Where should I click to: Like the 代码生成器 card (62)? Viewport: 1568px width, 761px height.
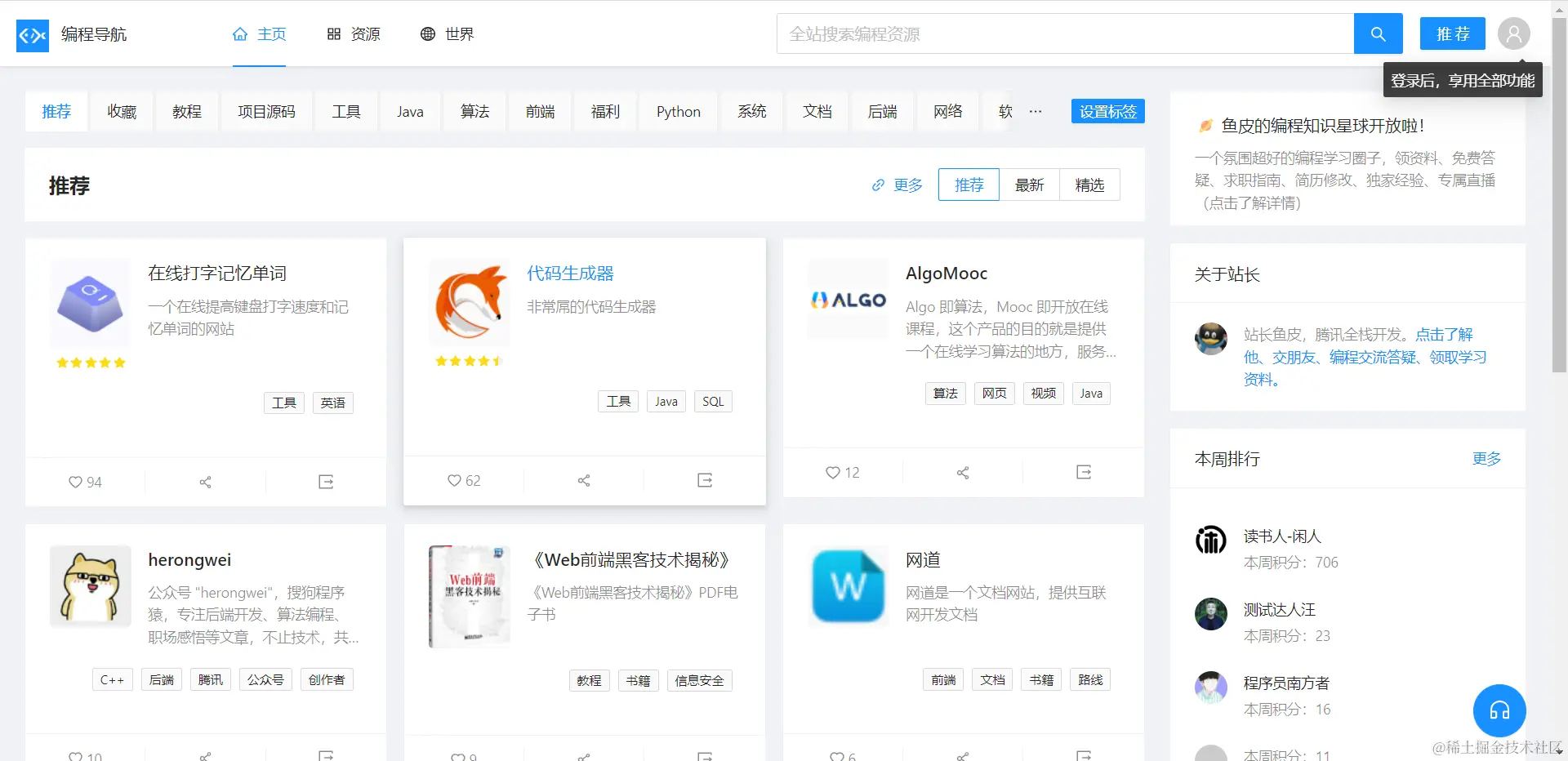click(464, 480)
